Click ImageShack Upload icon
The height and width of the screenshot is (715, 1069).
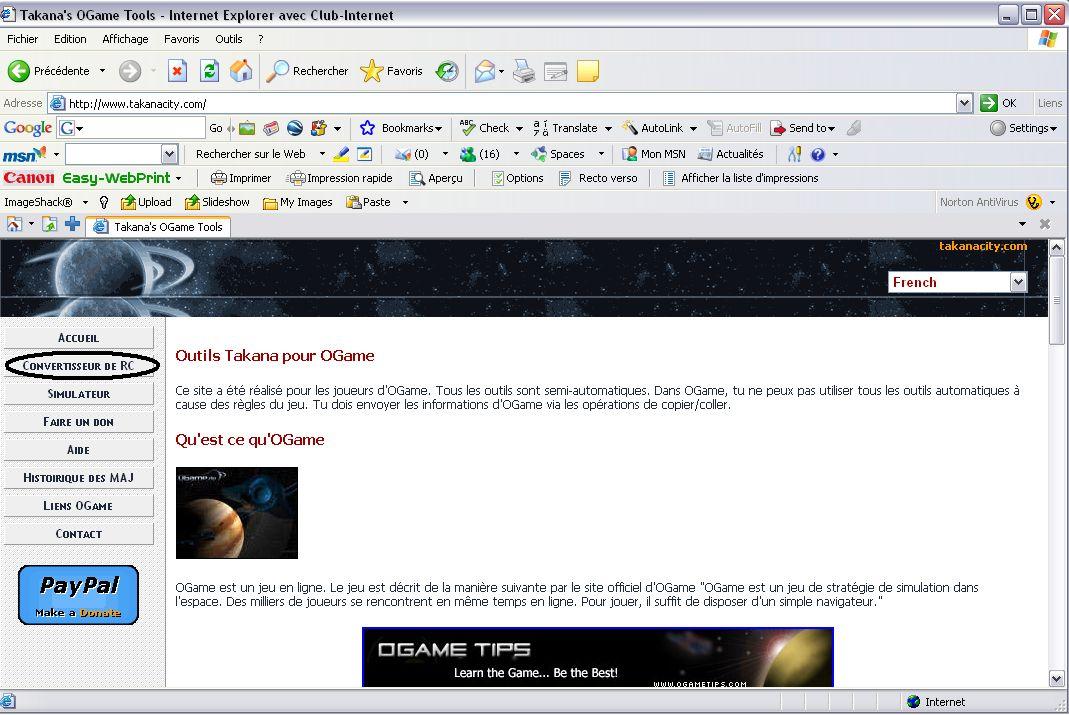click(146, 202)
